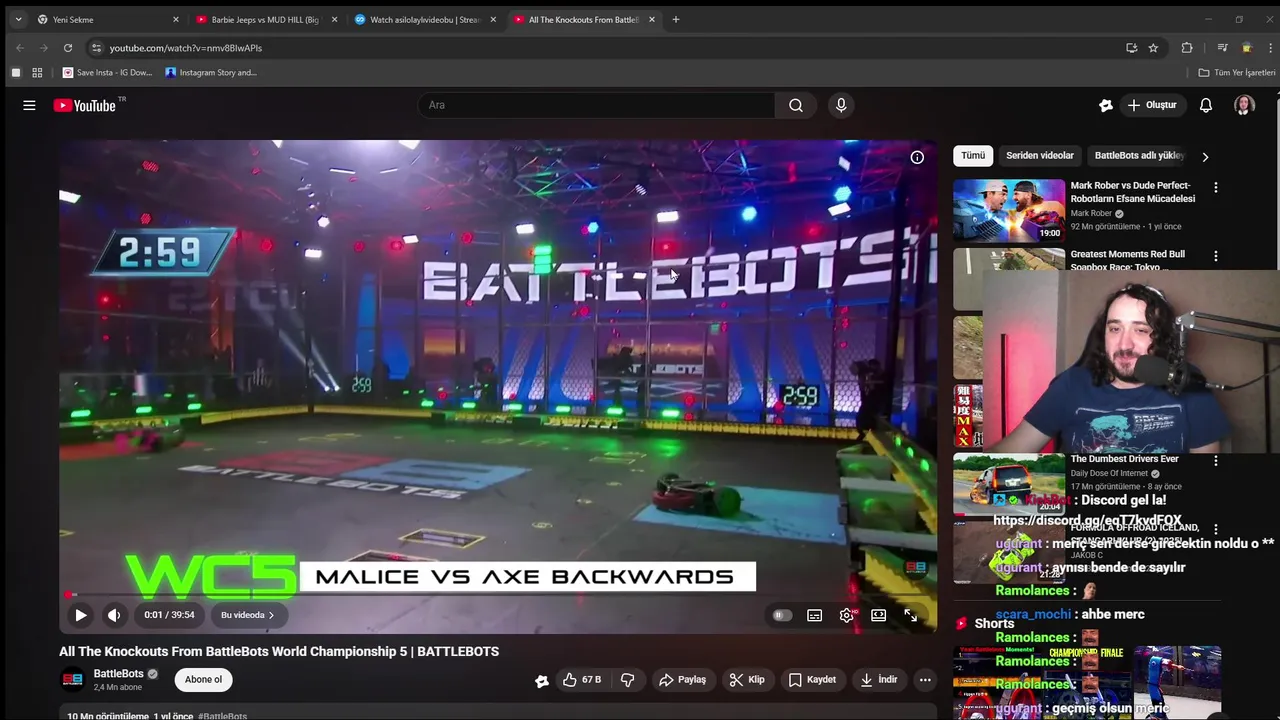Open the apps grid shortcut in bookmarks bar
Image resolution: width=1280 pixels, height=720 pixels.
(x=37, y=72)
